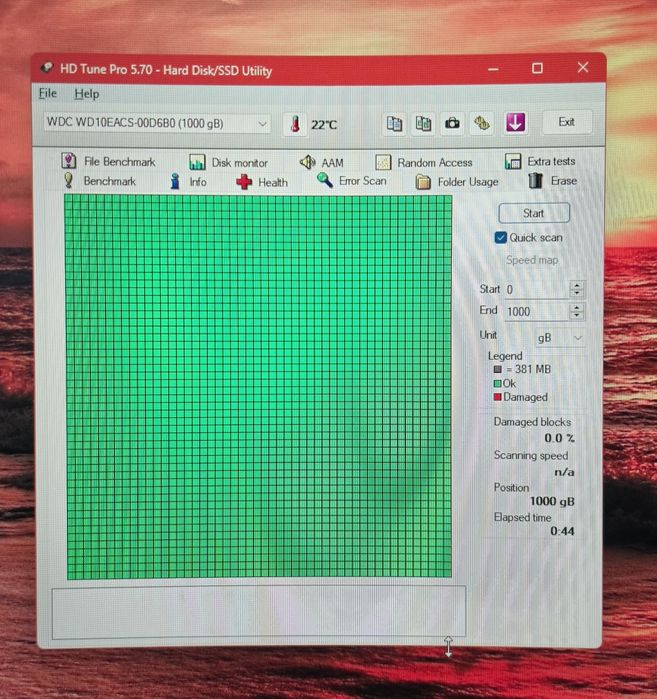Screen dimensions: 657x699
Task: Click the purple download arrow icon
Action: coord(515,122)
